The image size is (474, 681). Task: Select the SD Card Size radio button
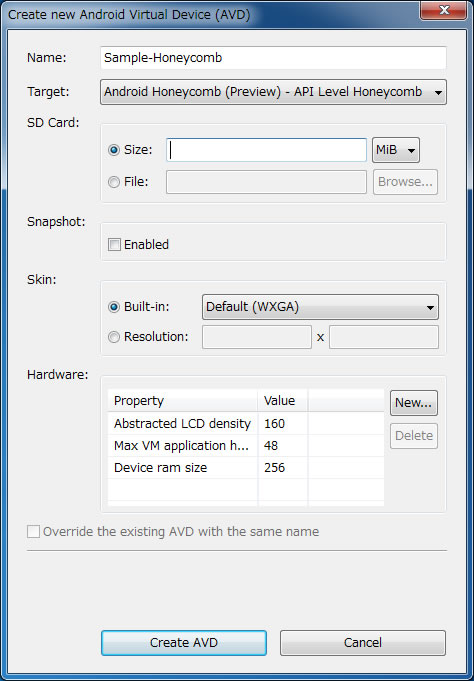114,150
